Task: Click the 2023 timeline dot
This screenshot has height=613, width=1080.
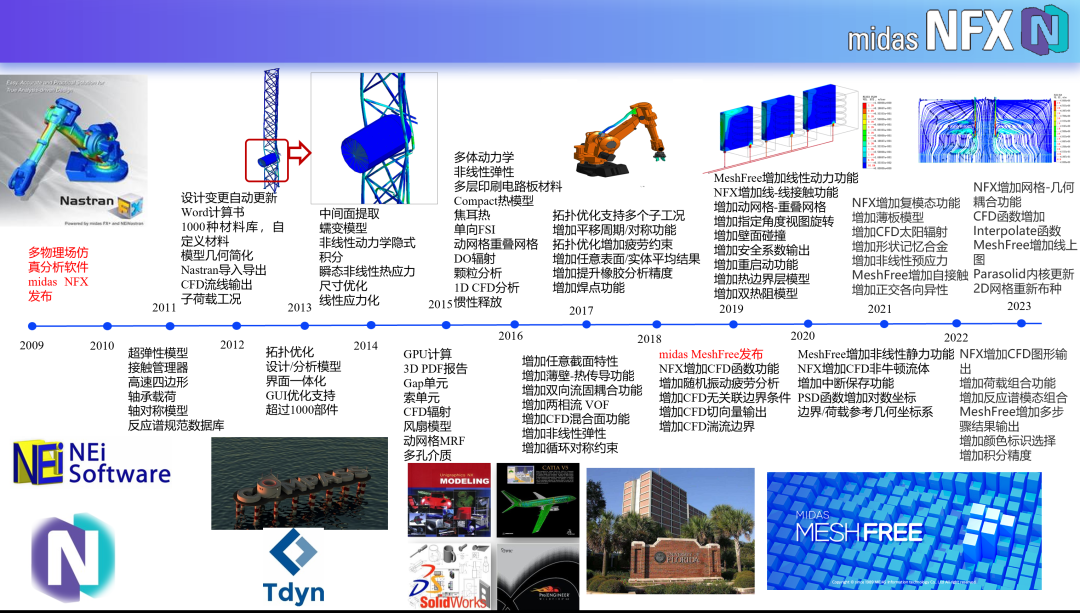Action: [x=1021, y=322]
